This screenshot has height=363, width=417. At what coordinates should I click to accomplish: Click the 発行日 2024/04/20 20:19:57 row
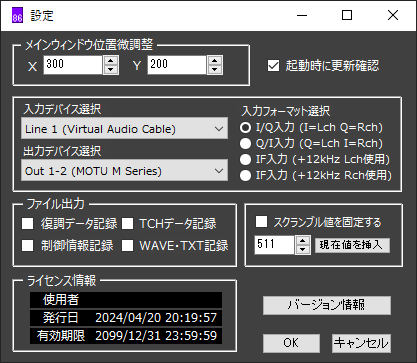[x=126, y=318]
